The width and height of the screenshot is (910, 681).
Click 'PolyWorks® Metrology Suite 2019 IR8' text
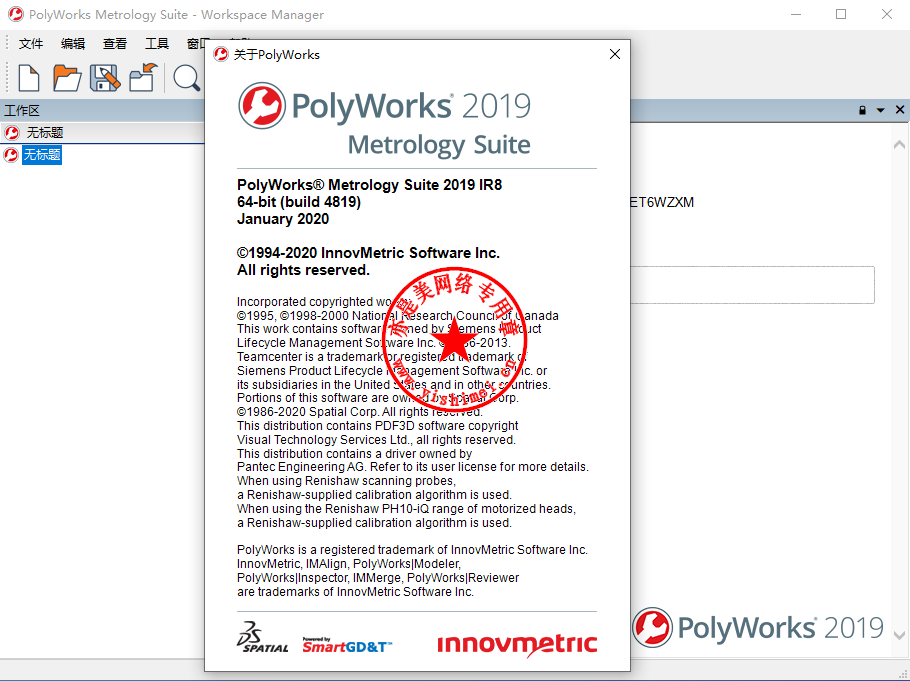pos(370,185)
